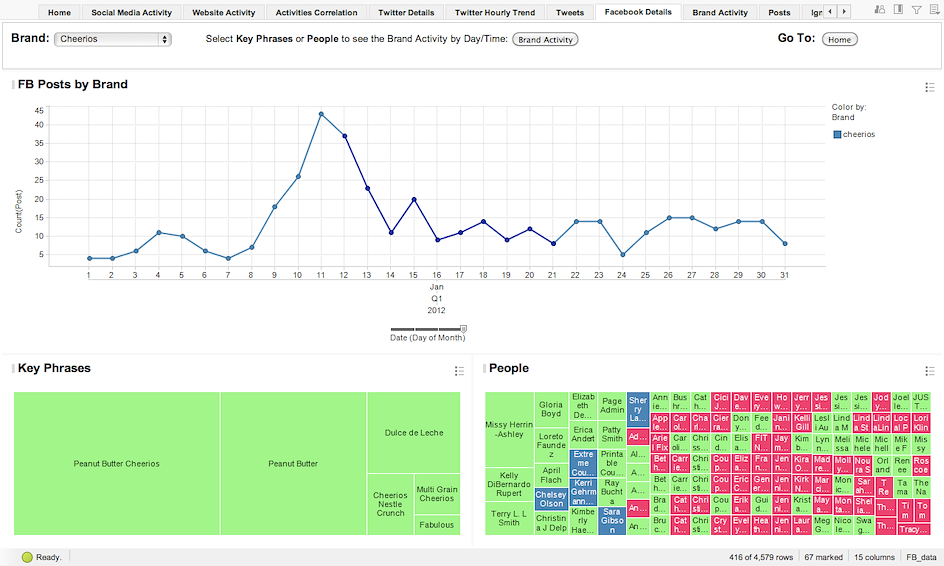The image size is (944, 566).
Task: Select the data point at day 15
Action: [414, 199]
